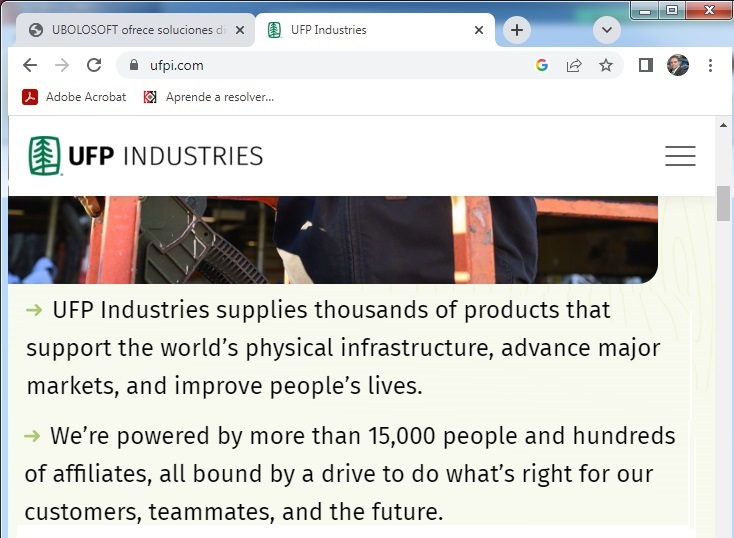The width and height of the screenshot is (734, 538).
Task: Toggle the browser side panel
Action: pos(646,65)
